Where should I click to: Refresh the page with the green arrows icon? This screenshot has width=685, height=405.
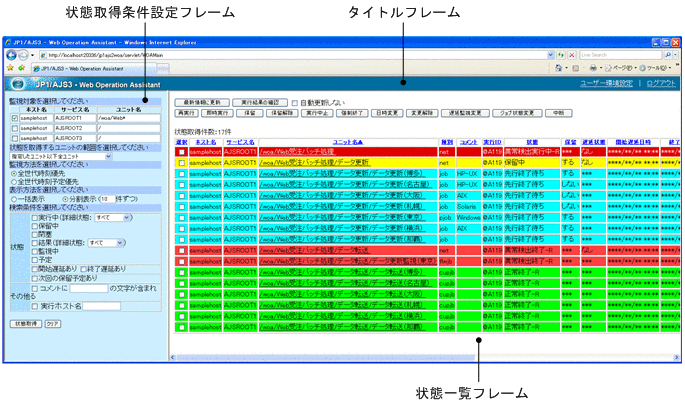click(x=561, y=55)
